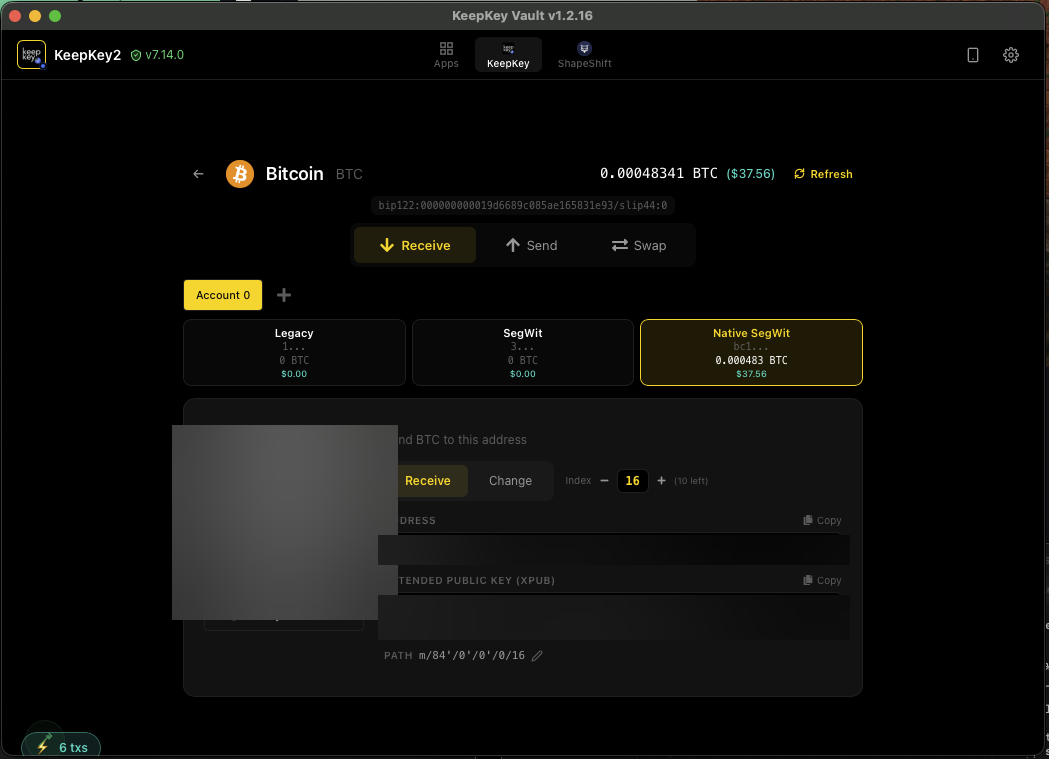Open the Send action
This screenshot has width=1049, height=759.
[x=531, y=245]
